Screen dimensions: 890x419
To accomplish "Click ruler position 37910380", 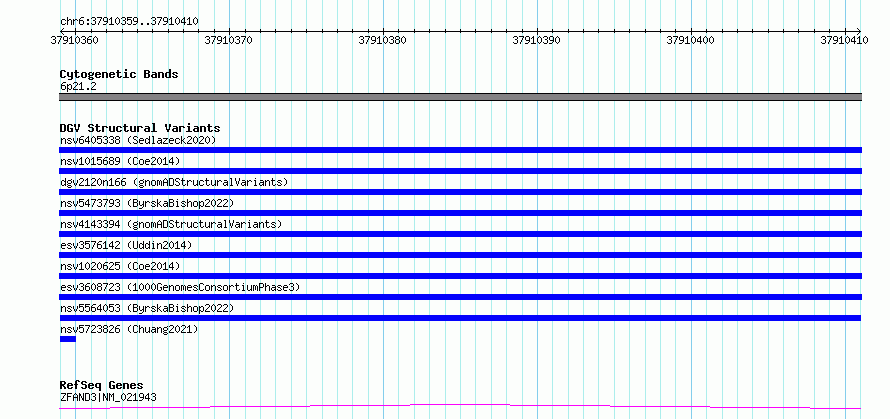I will pyautogui.click(x=383, y=40).
